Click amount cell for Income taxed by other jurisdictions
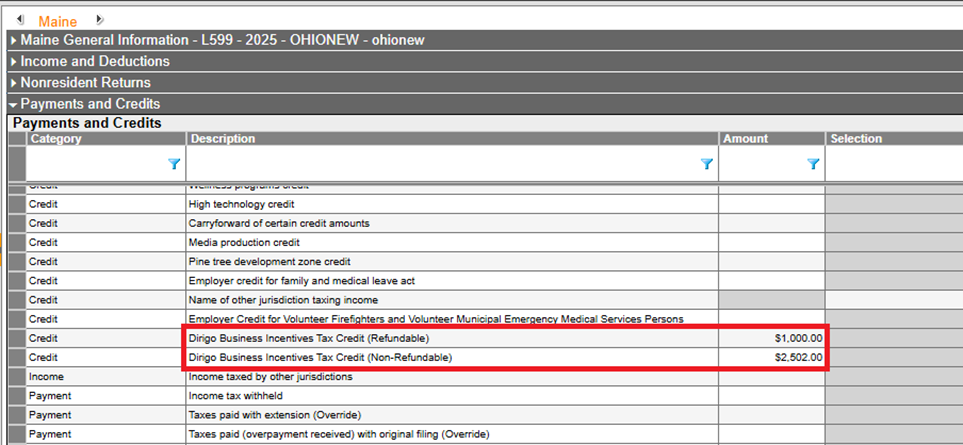The height and width of the screenshot is (445, 963). pos(771,376)
